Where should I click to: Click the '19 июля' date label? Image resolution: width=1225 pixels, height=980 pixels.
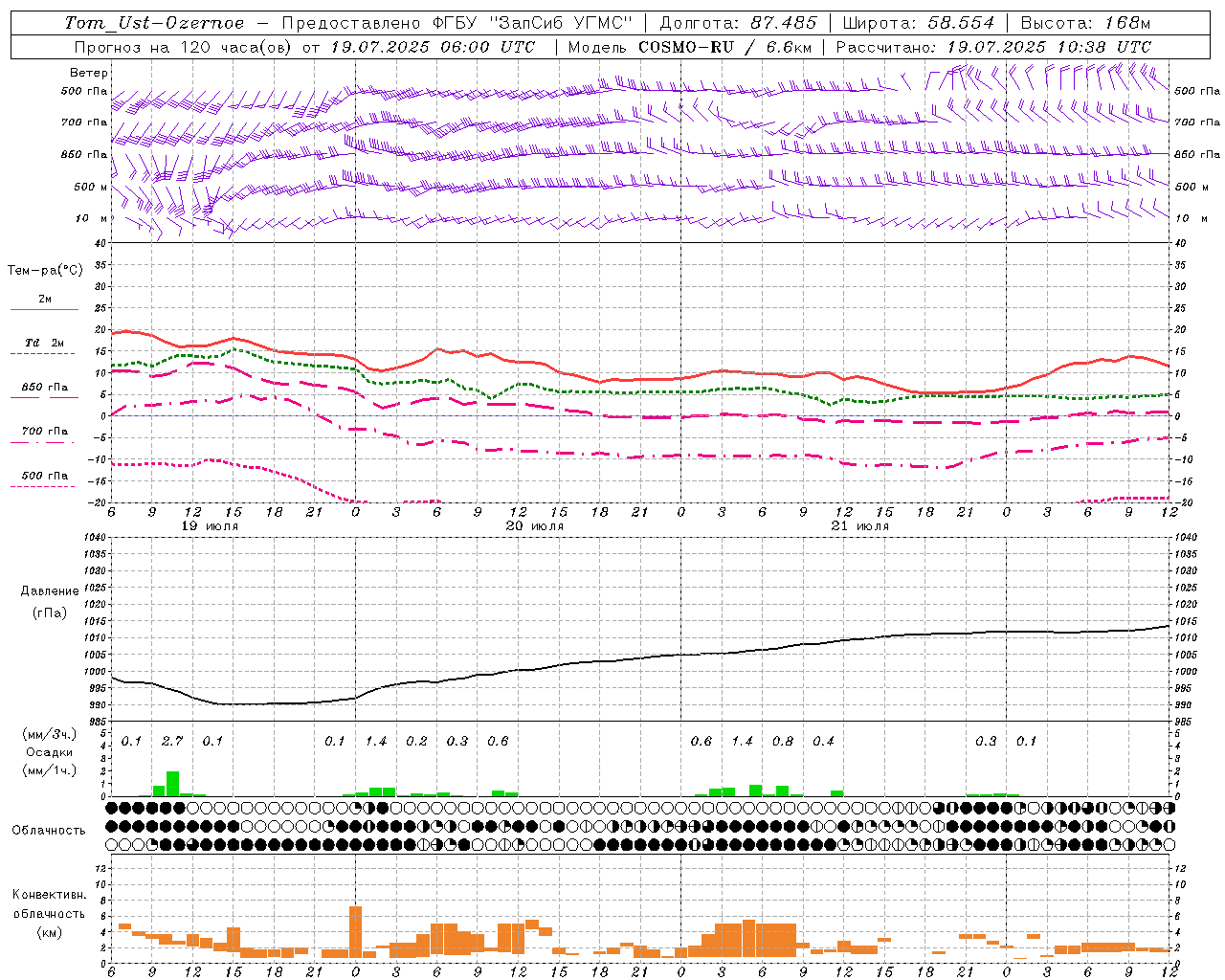(x=210, y=526)
